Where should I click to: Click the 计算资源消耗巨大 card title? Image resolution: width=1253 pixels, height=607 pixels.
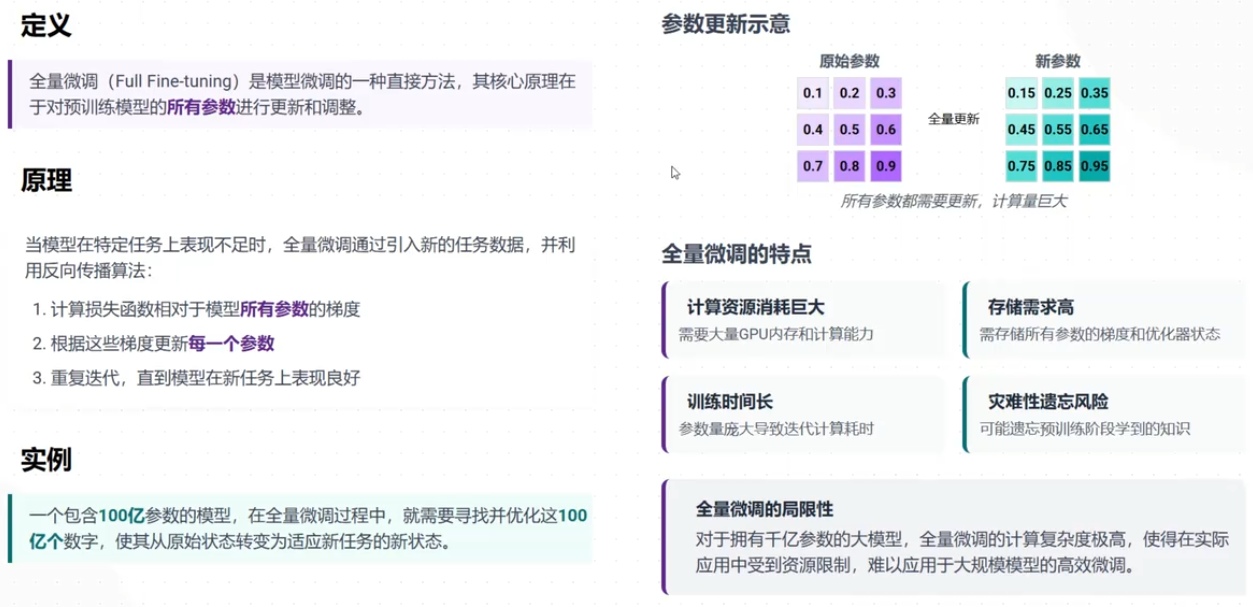coord(755,307)
